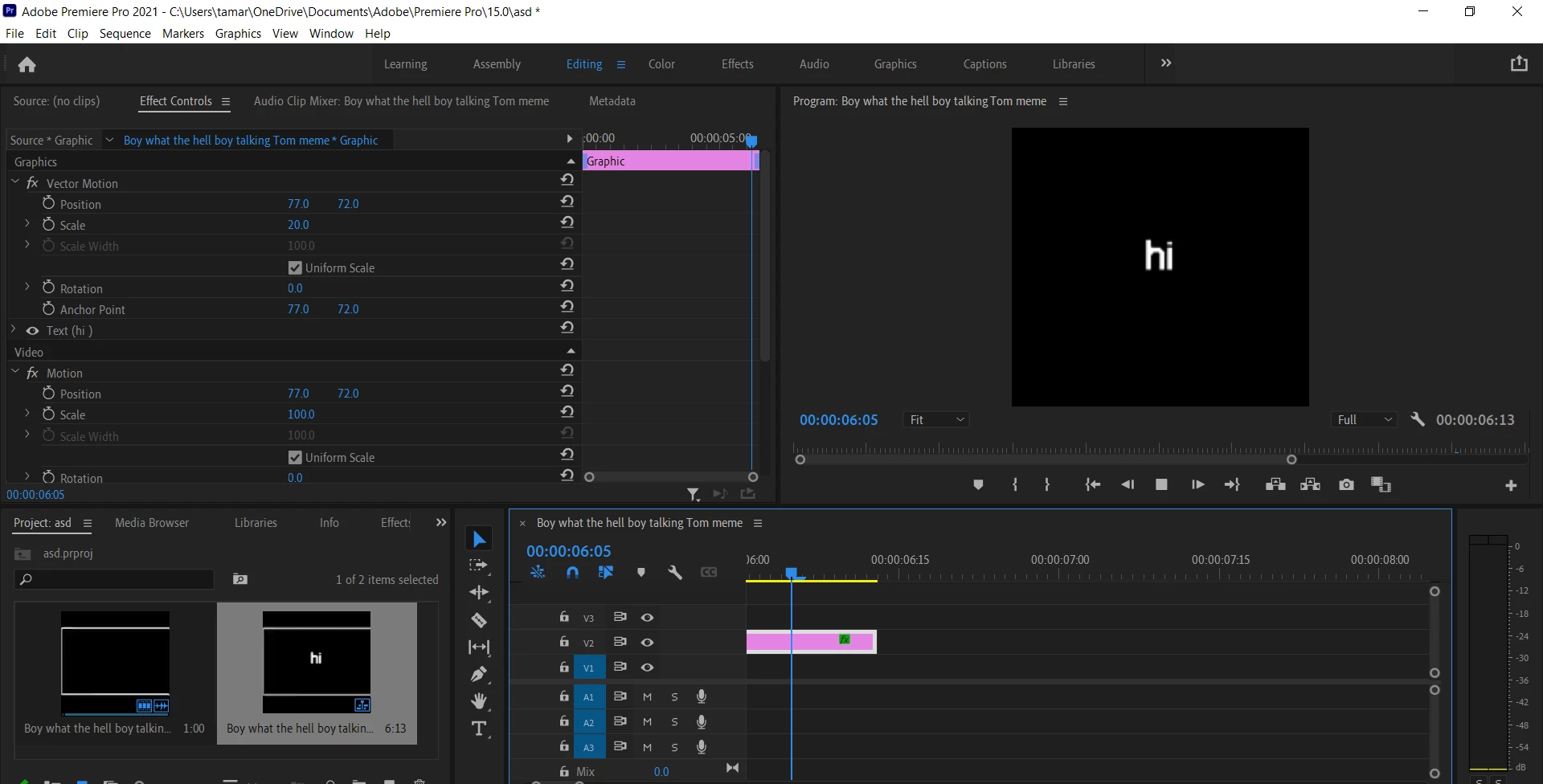The height and width of the screenshot is (784, 1543).
Task: Click the Home icon
Action: point(27,64)
